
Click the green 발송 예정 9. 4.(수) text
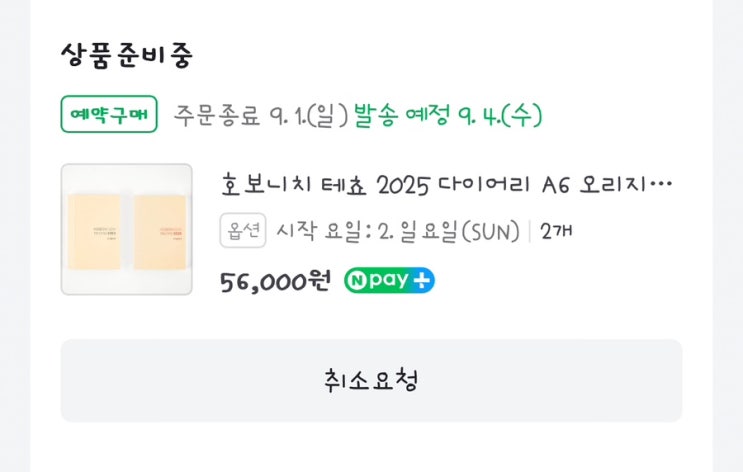pyautogui.click(x=448, y=115)
